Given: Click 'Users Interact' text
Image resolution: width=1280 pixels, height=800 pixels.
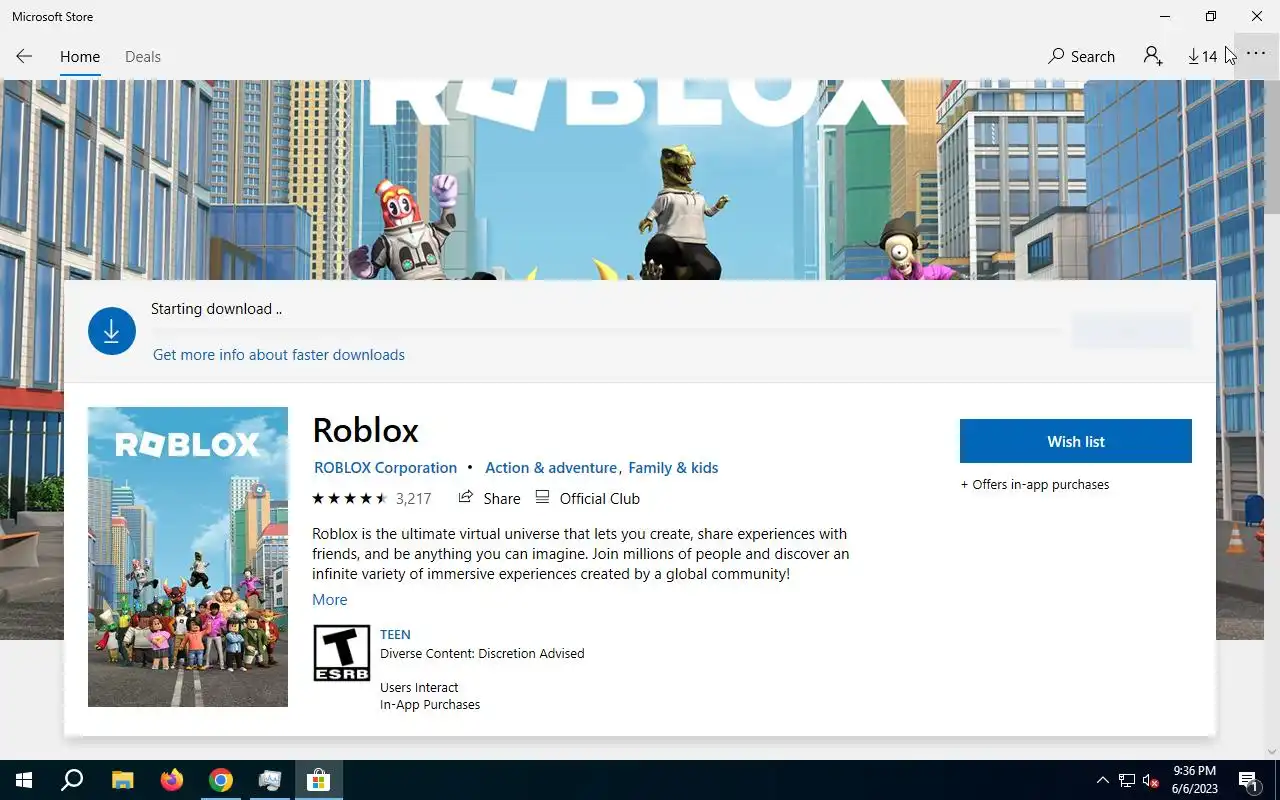Looking at the screenshot, I should click(x=419, y=688).
